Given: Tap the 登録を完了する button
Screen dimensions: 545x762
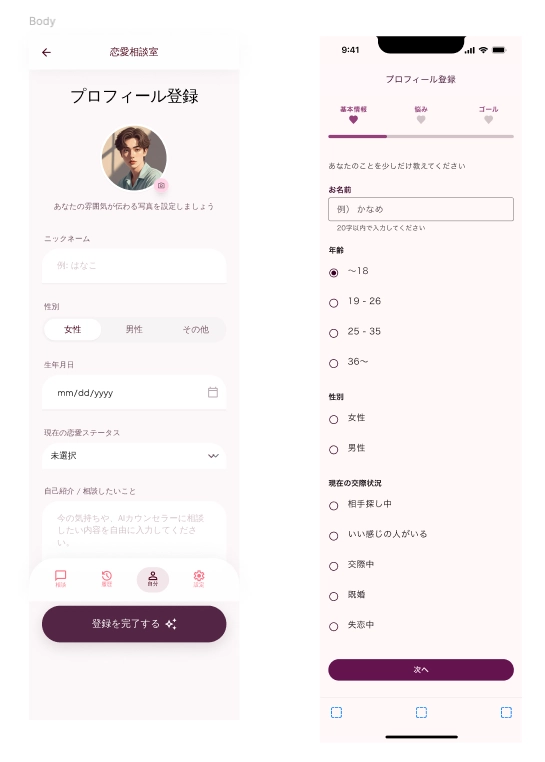Looking at the screenshot, I should [x=134, y=624].
